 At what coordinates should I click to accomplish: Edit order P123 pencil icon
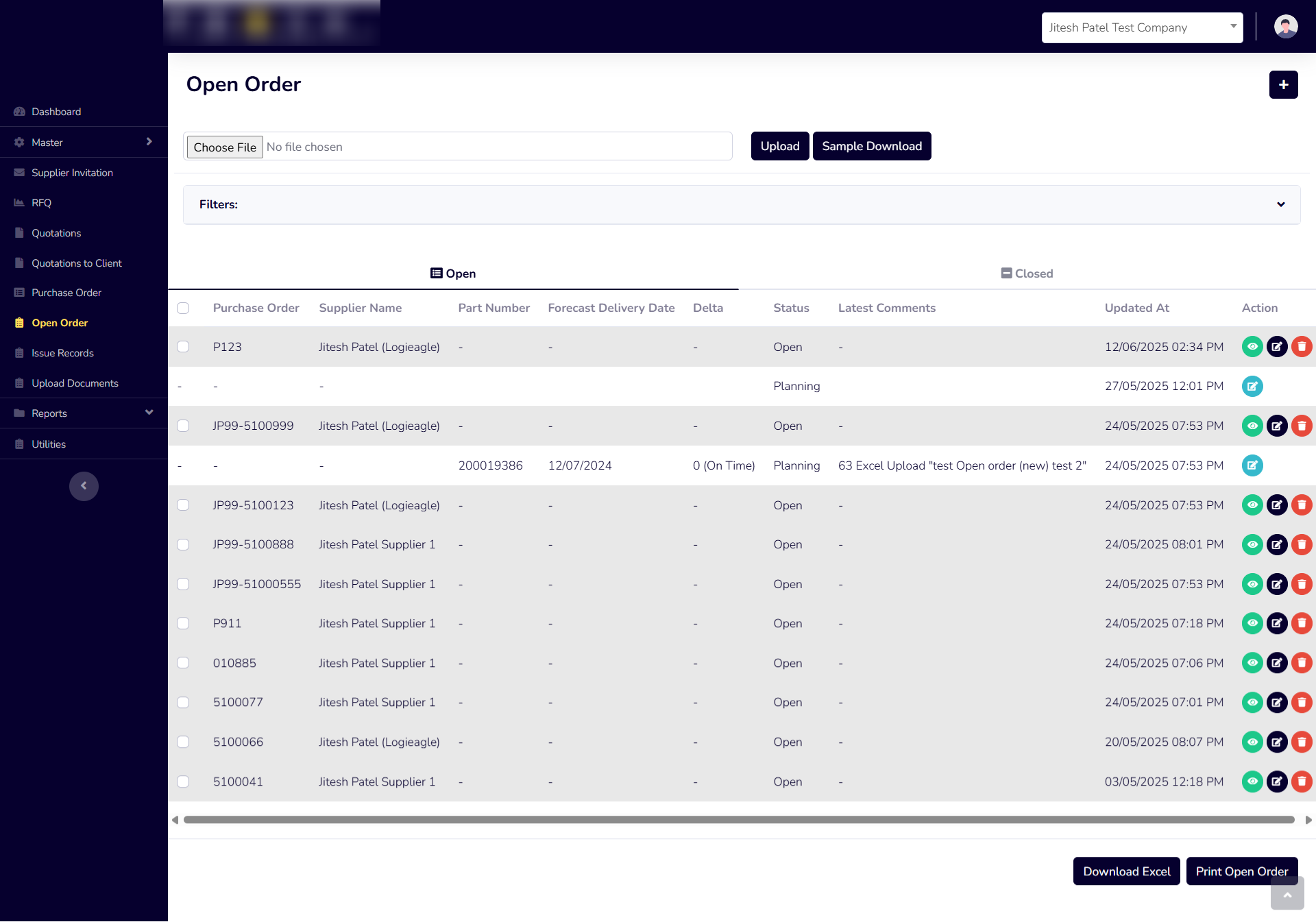click(1277, 347)
